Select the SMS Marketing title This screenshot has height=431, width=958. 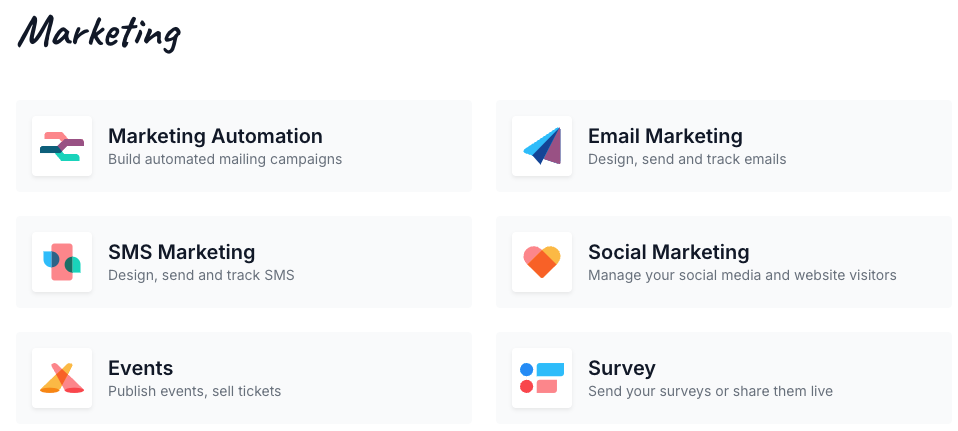(x=181, y=252)
